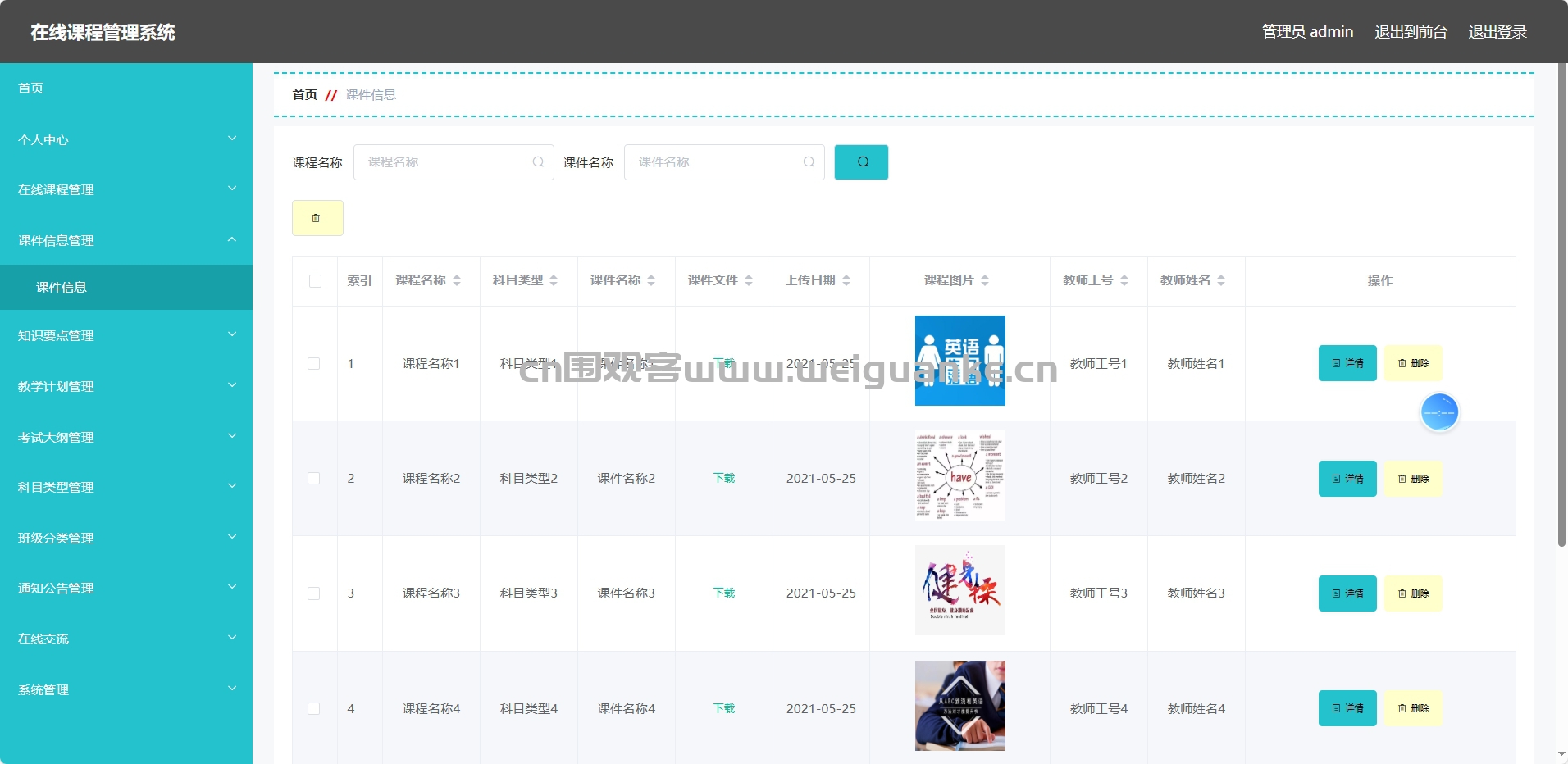Click the 教师工号2 cell
Viewport: 1568px width, 764px height.
(x=1099, y=479)
